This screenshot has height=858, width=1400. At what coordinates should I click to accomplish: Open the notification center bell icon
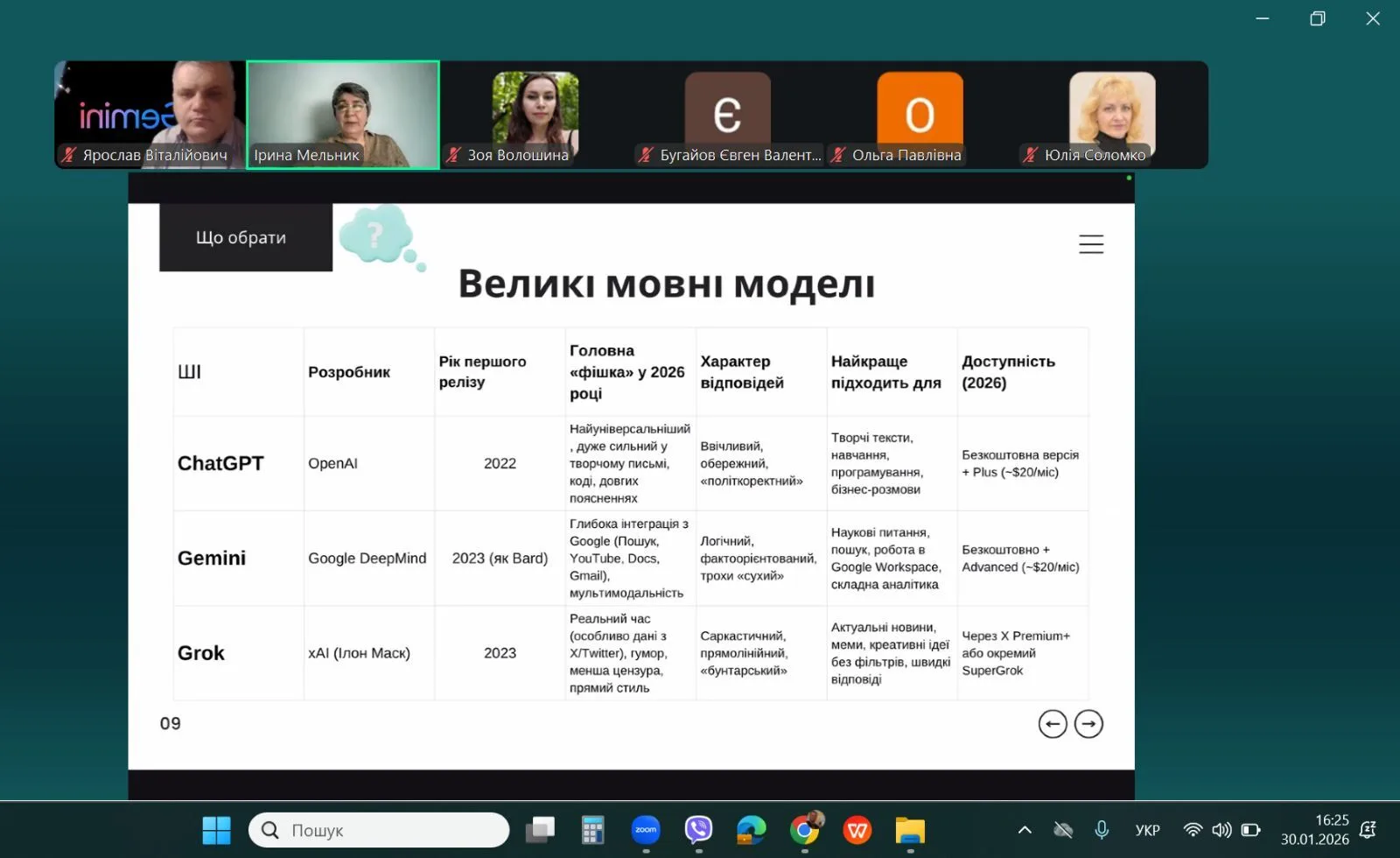[1368, 830]
